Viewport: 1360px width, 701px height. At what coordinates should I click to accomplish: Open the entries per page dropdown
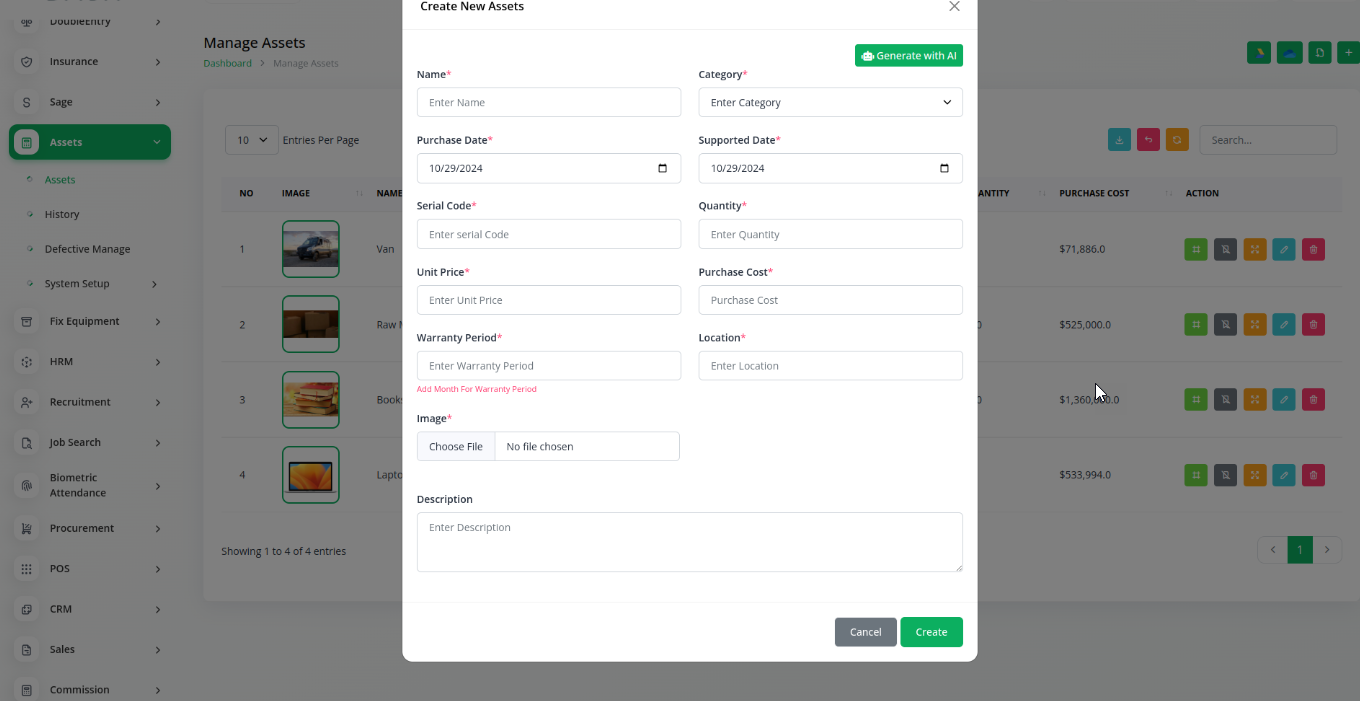pyautogui.click(x=252, y=140)
